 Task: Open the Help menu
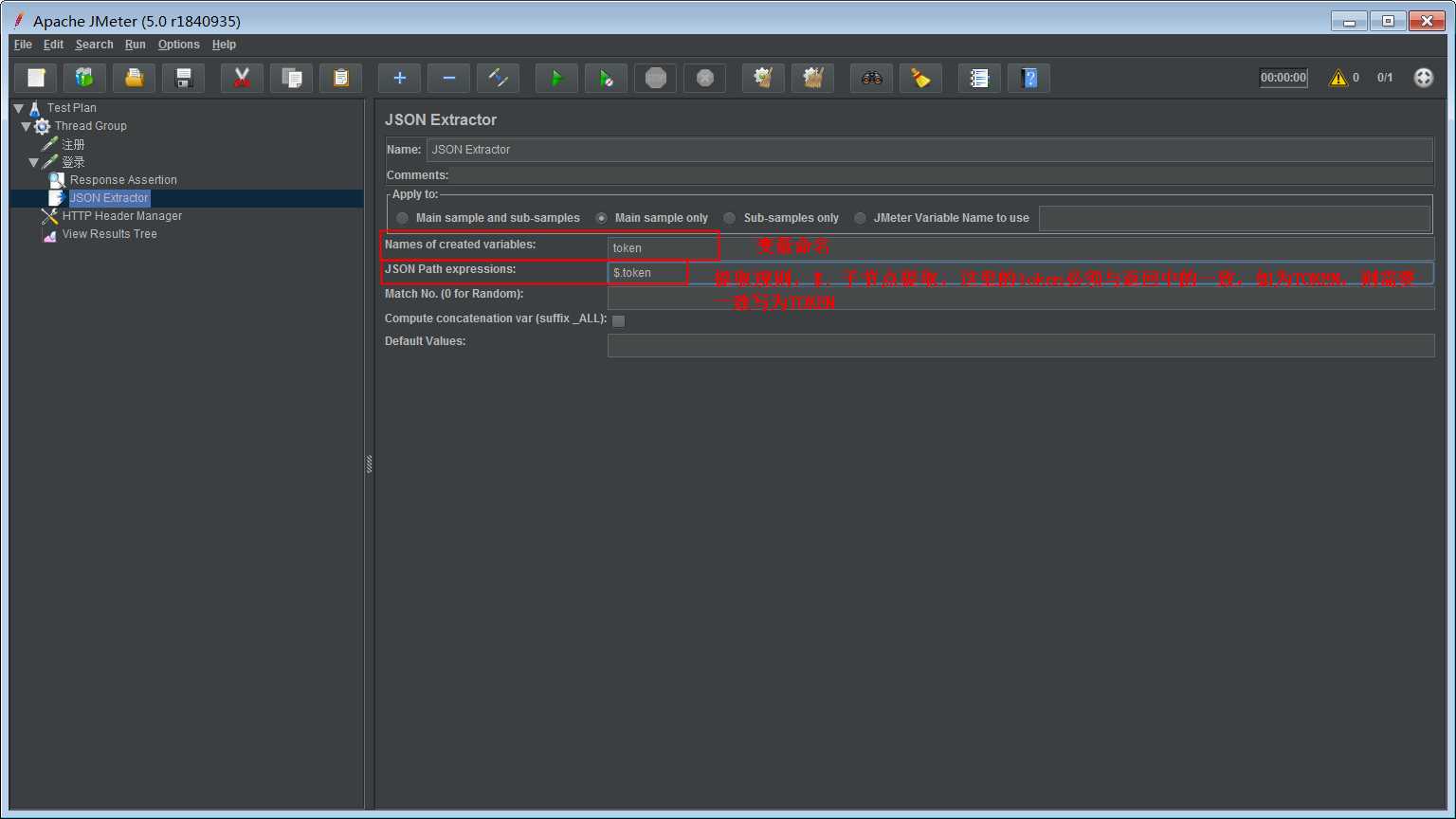tap(224, 45)
